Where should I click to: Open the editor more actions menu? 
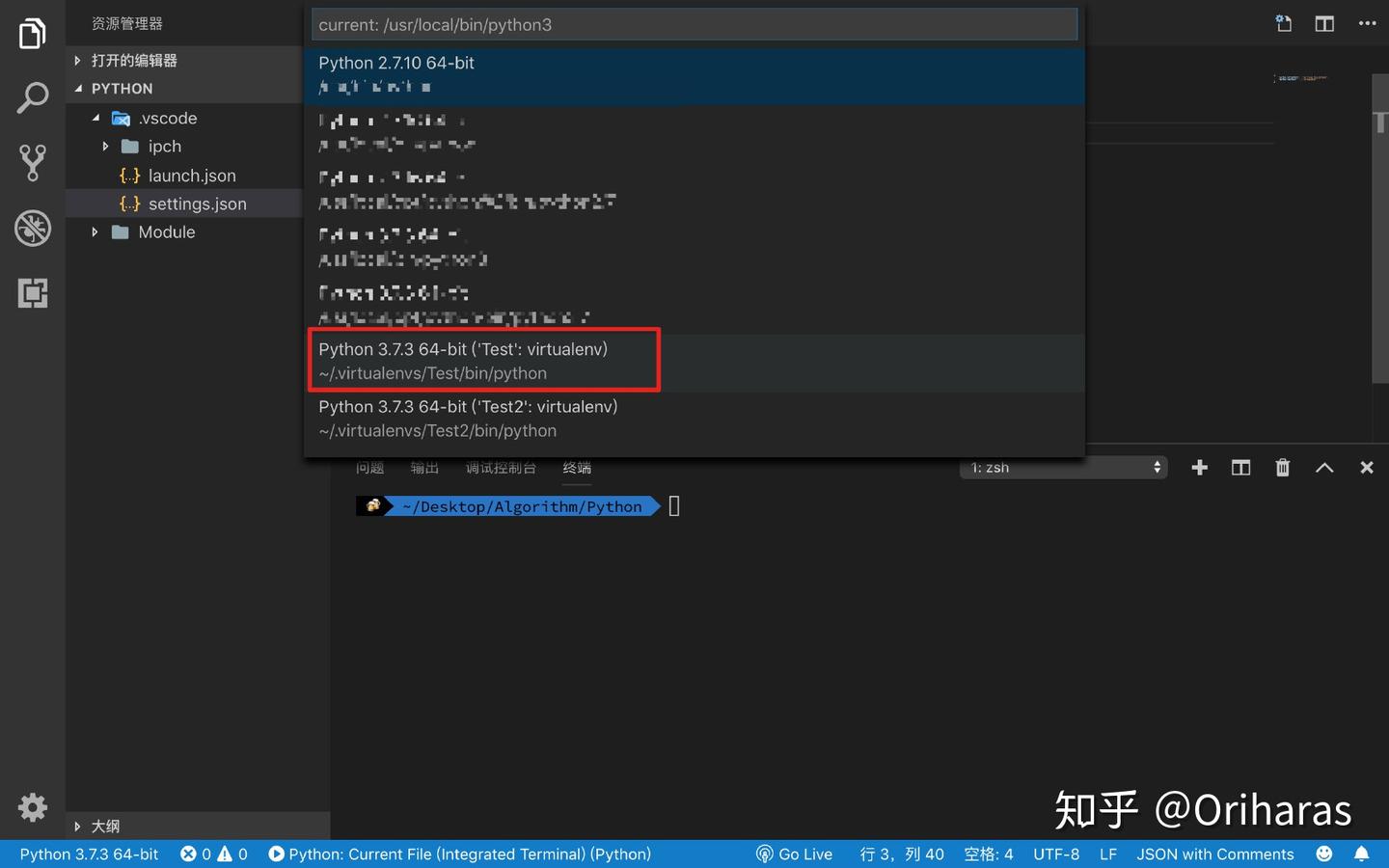[x=1367, y=23]
